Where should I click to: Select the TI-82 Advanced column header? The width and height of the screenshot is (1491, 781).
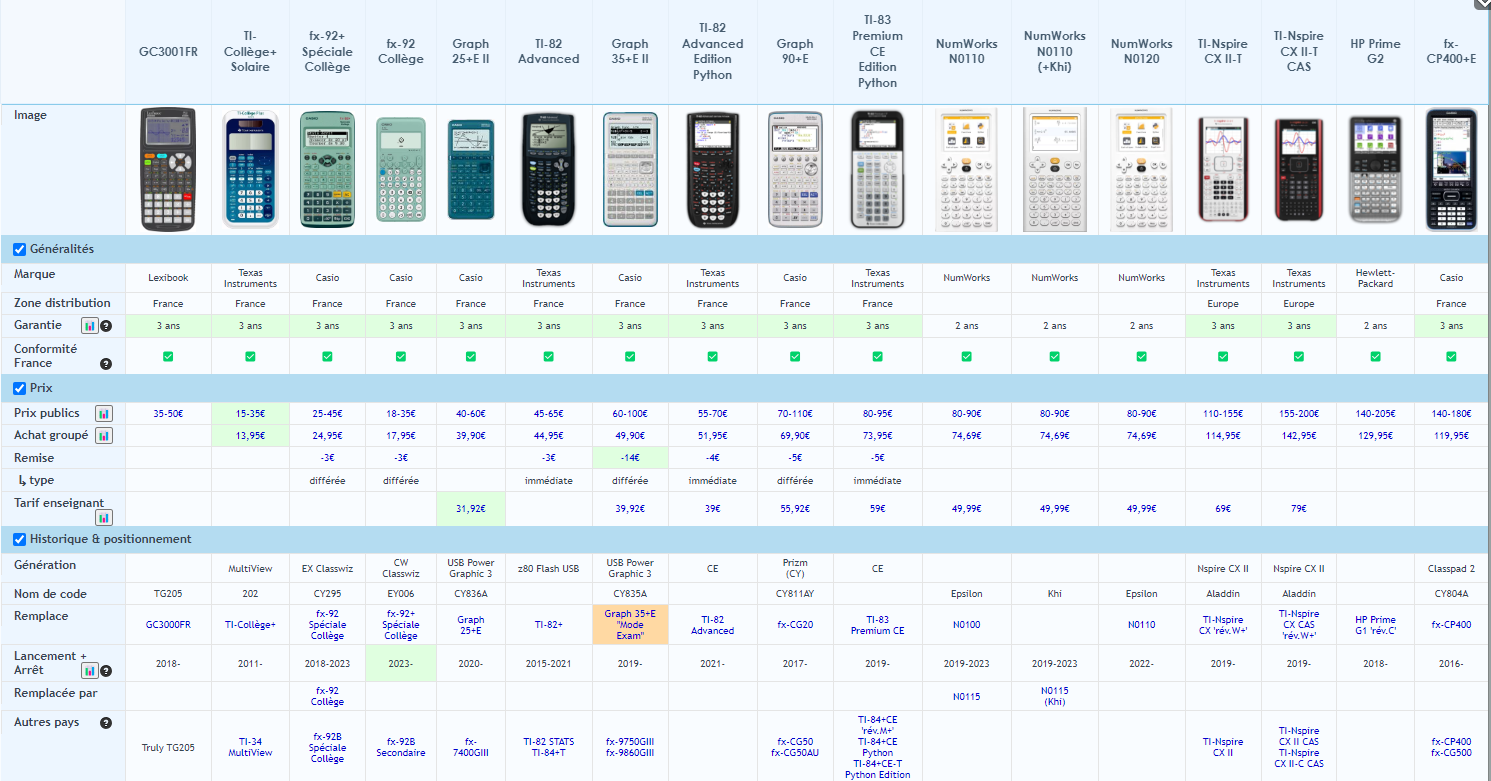coord(548,51)
